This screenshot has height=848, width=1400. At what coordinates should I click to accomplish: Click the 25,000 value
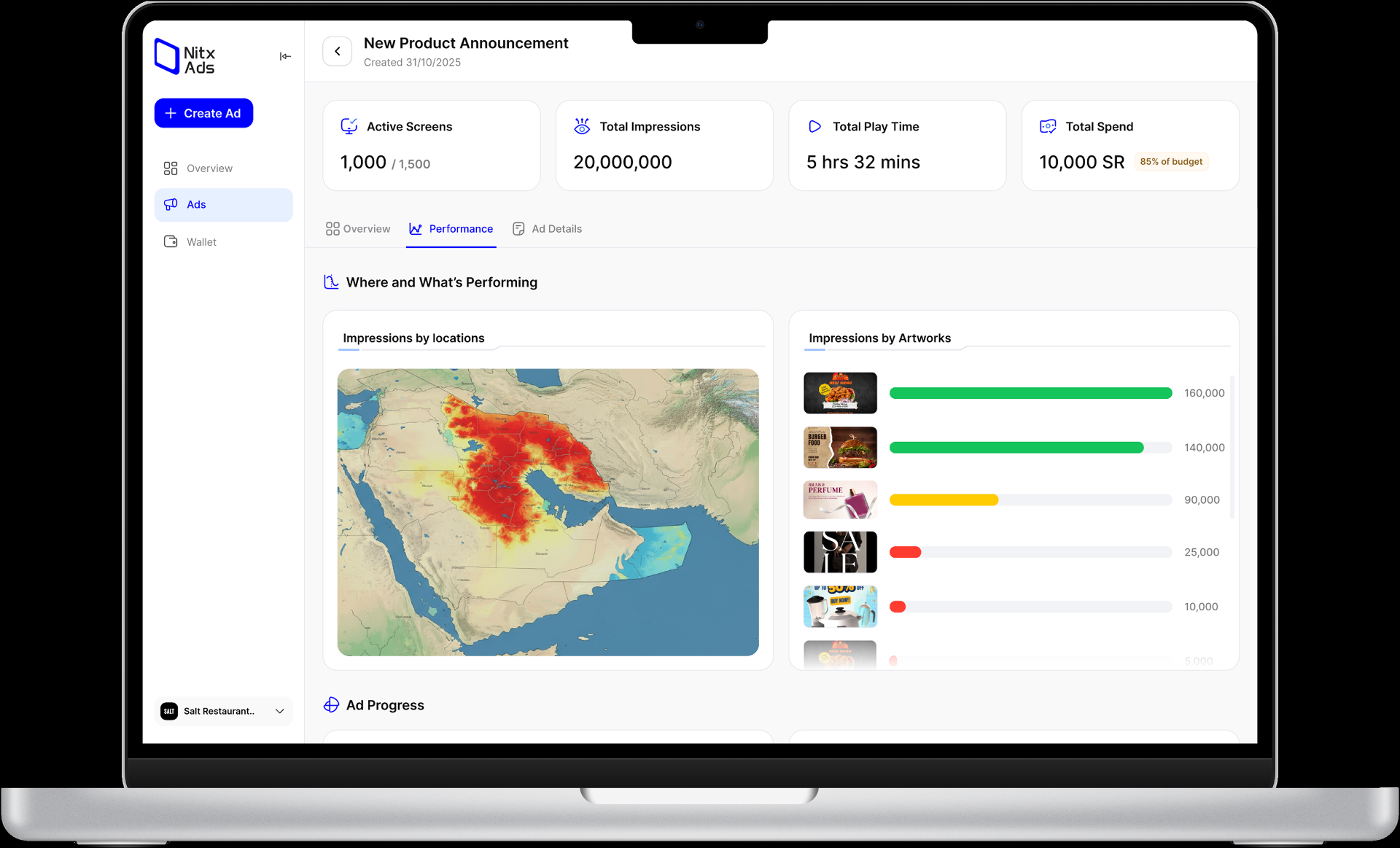[1202, 553]
